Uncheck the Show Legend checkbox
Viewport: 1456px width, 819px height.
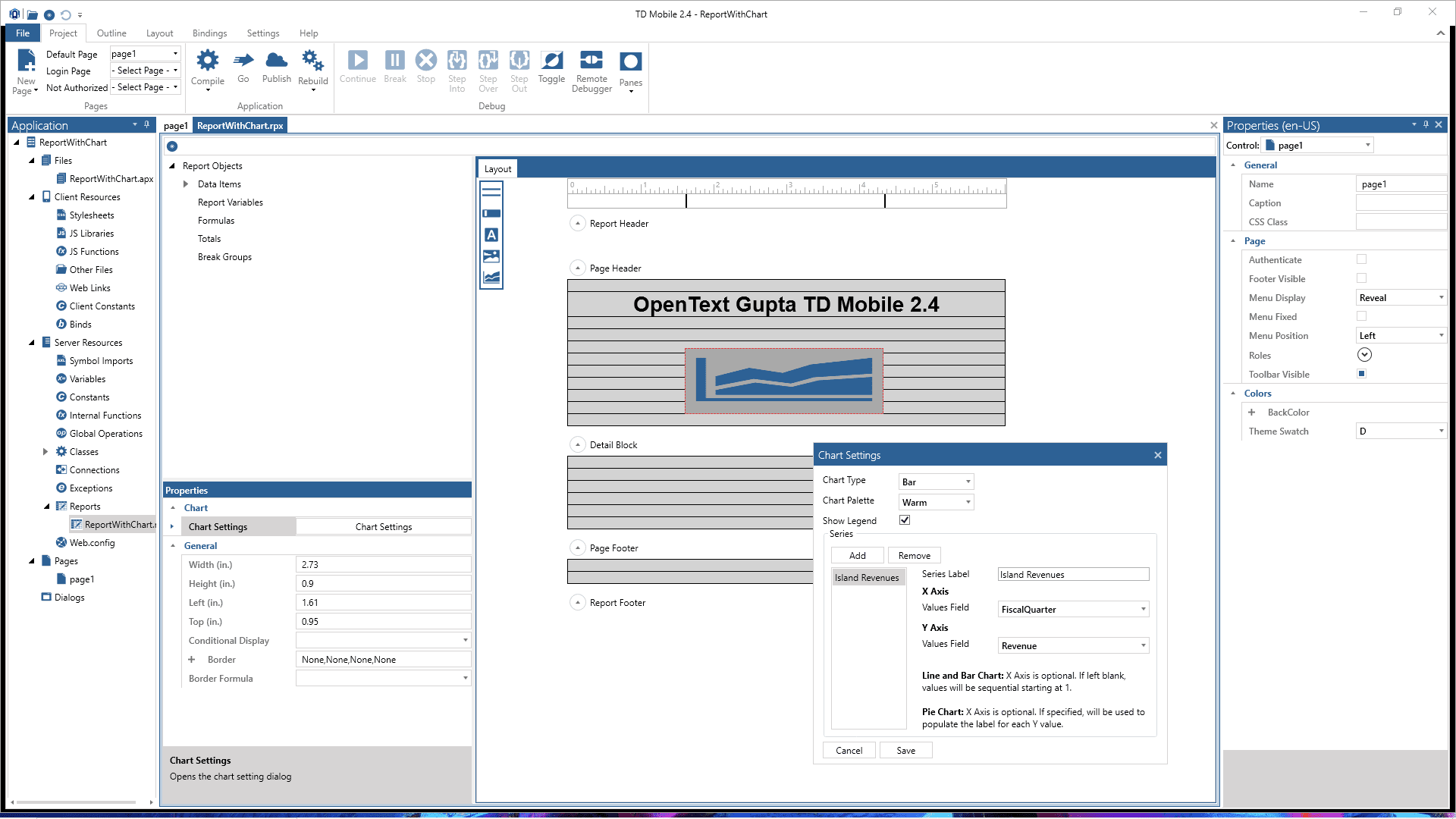coord(905,520)
